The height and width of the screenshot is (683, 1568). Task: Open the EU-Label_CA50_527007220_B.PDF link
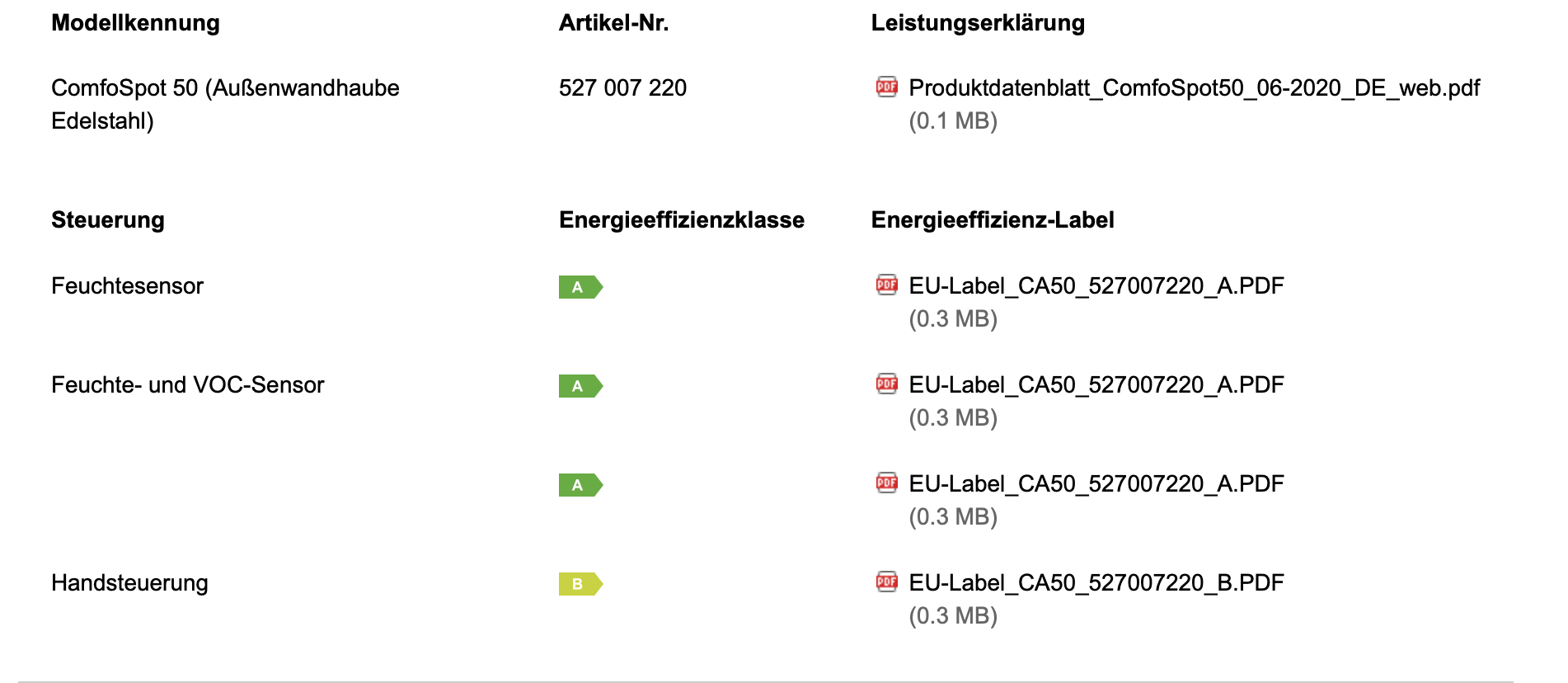coord(1096,583)
